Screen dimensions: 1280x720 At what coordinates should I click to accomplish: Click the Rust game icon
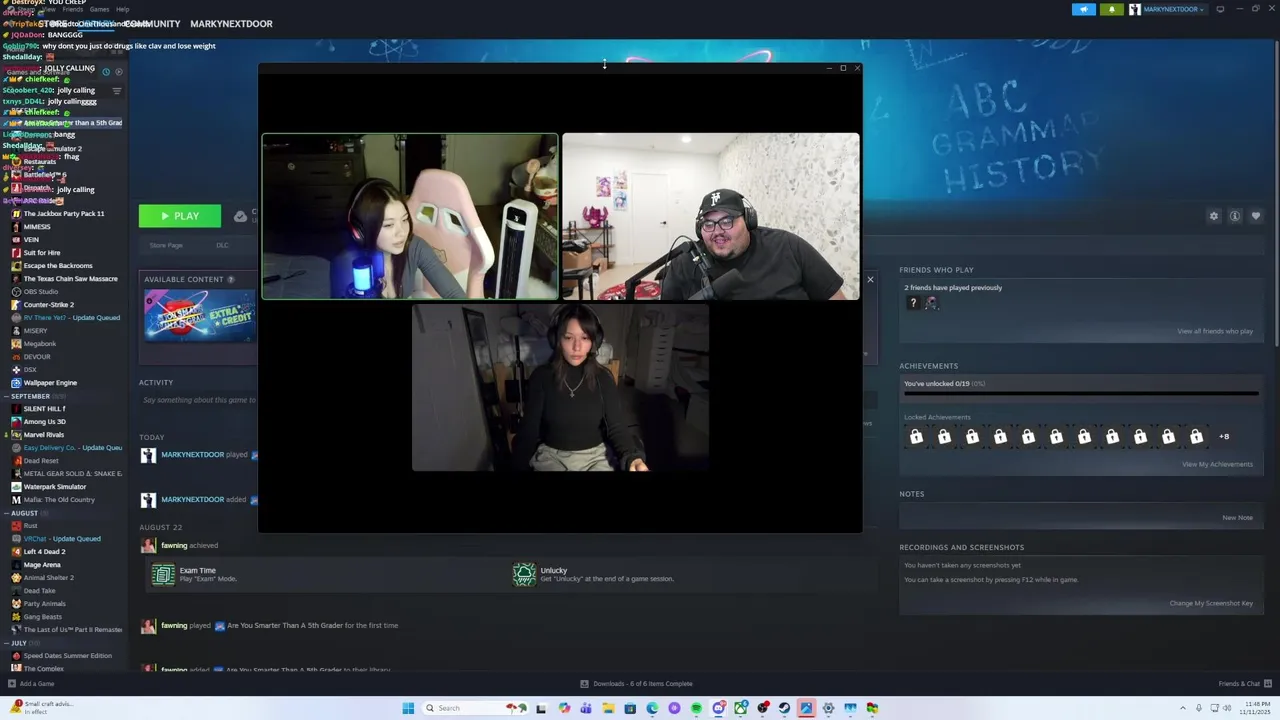(x=16, y=526)
